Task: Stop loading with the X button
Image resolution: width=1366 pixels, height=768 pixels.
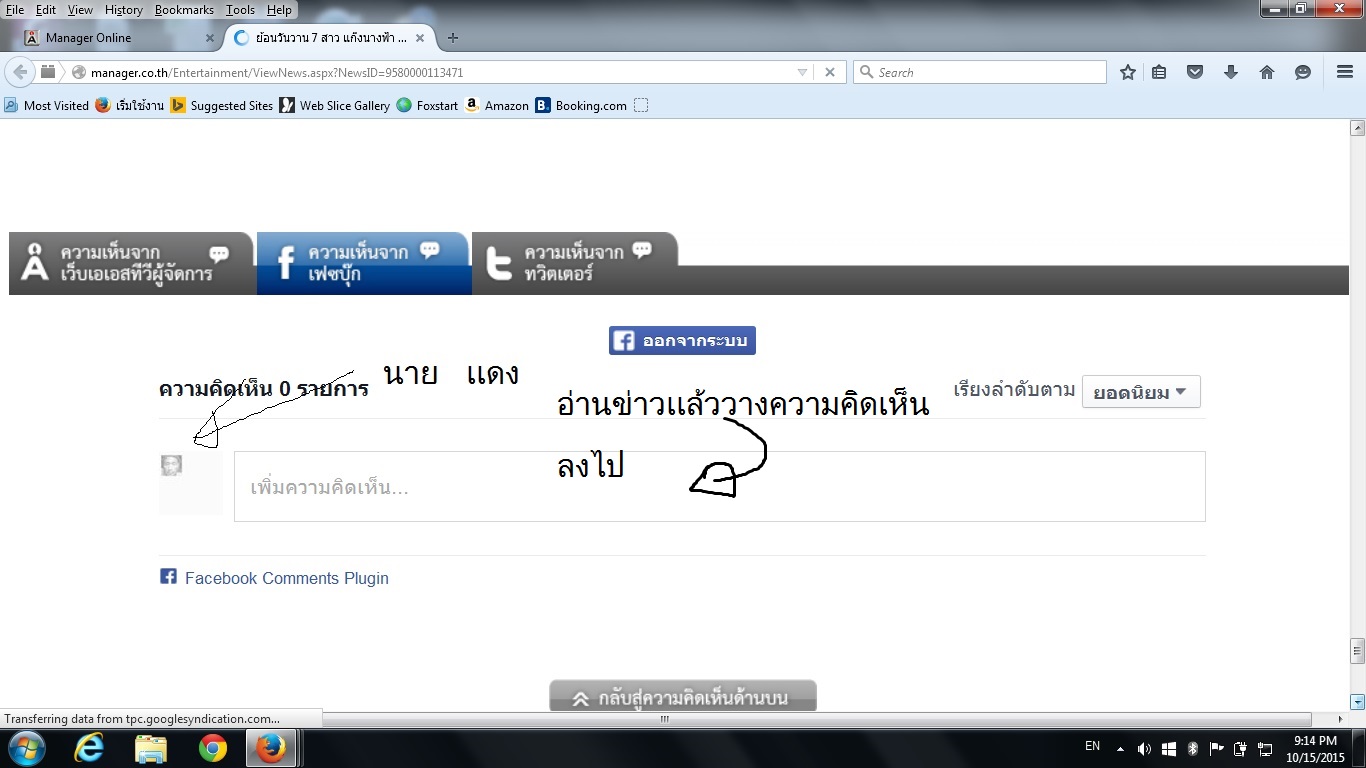Action: [x=830, y=72]
